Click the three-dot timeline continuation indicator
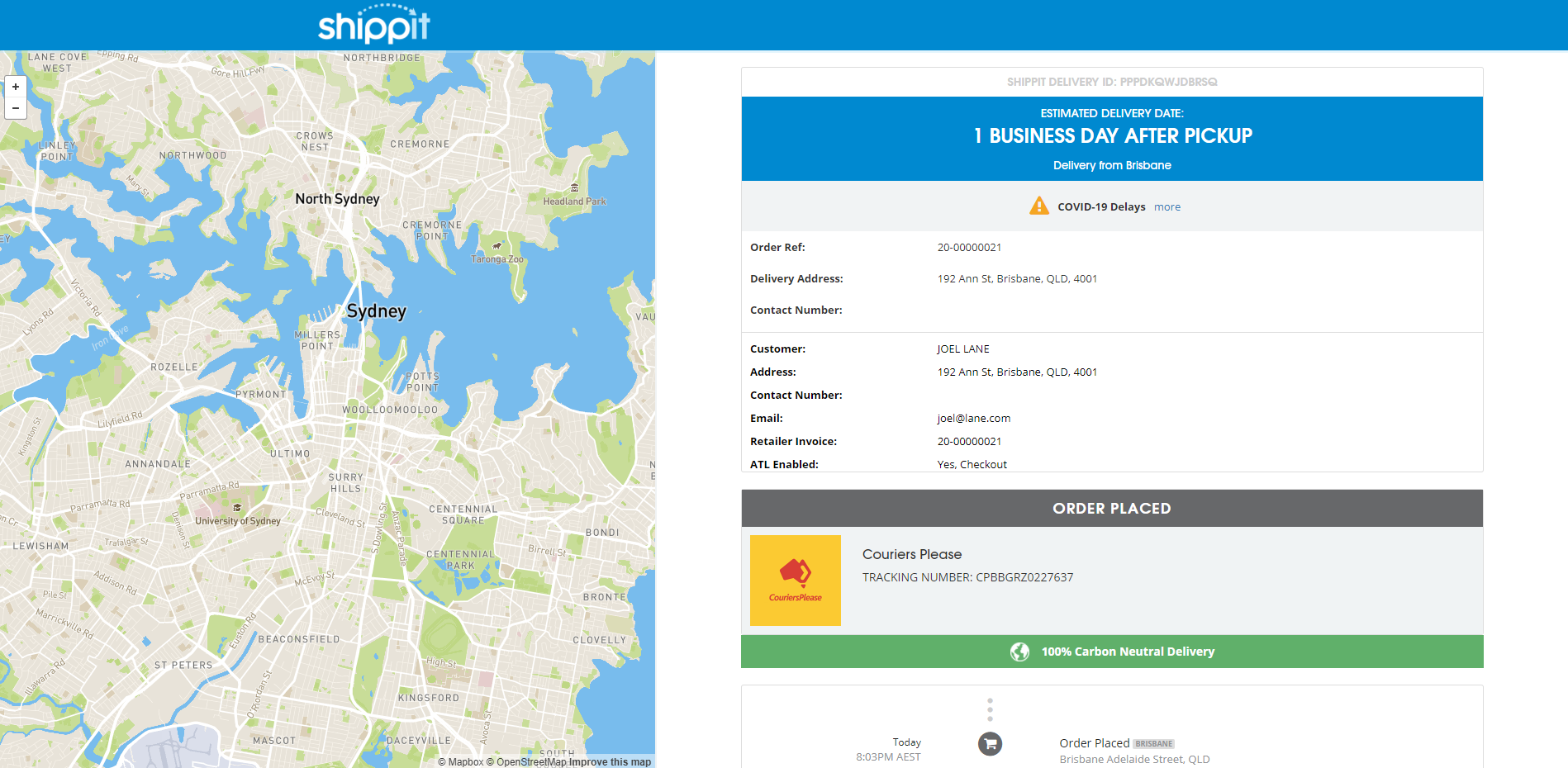 990,709
